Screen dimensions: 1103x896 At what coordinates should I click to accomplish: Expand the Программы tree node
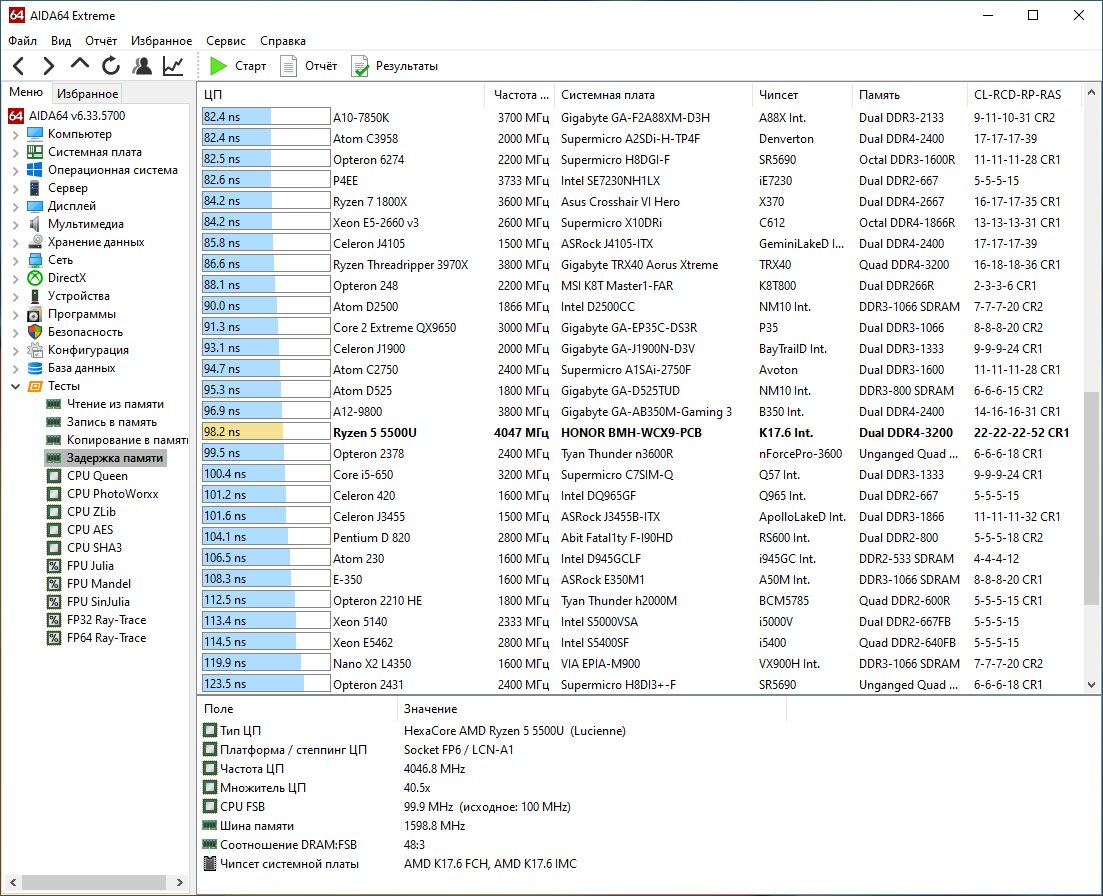click(x=15, y=314)
